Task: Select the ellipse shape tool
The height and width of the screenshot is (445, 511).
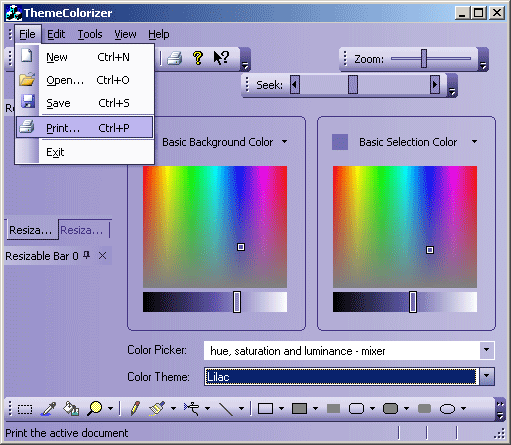Action: 447,409
